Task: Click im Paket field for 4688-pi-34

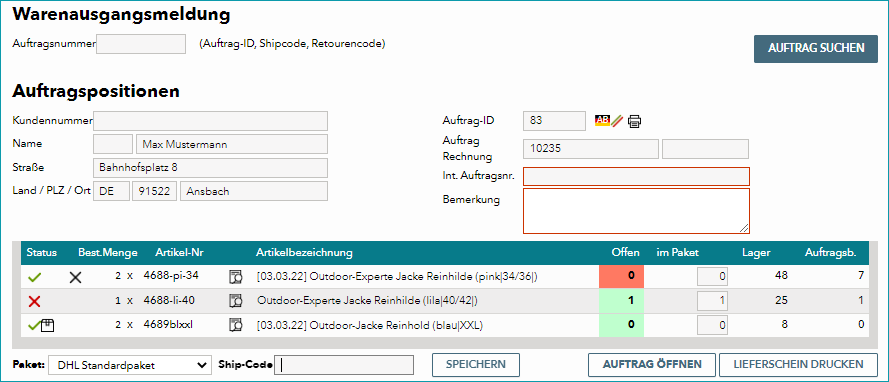Action: pyautogui.click(x=713, y=277)
